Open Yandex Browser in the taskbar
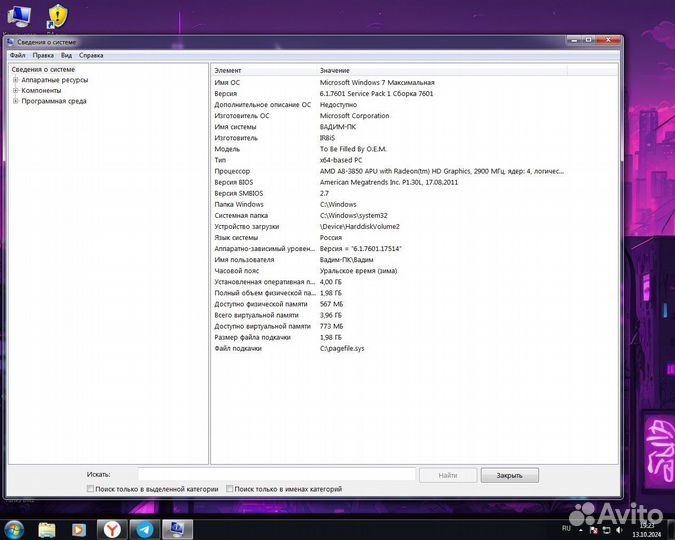 point(112,529)
